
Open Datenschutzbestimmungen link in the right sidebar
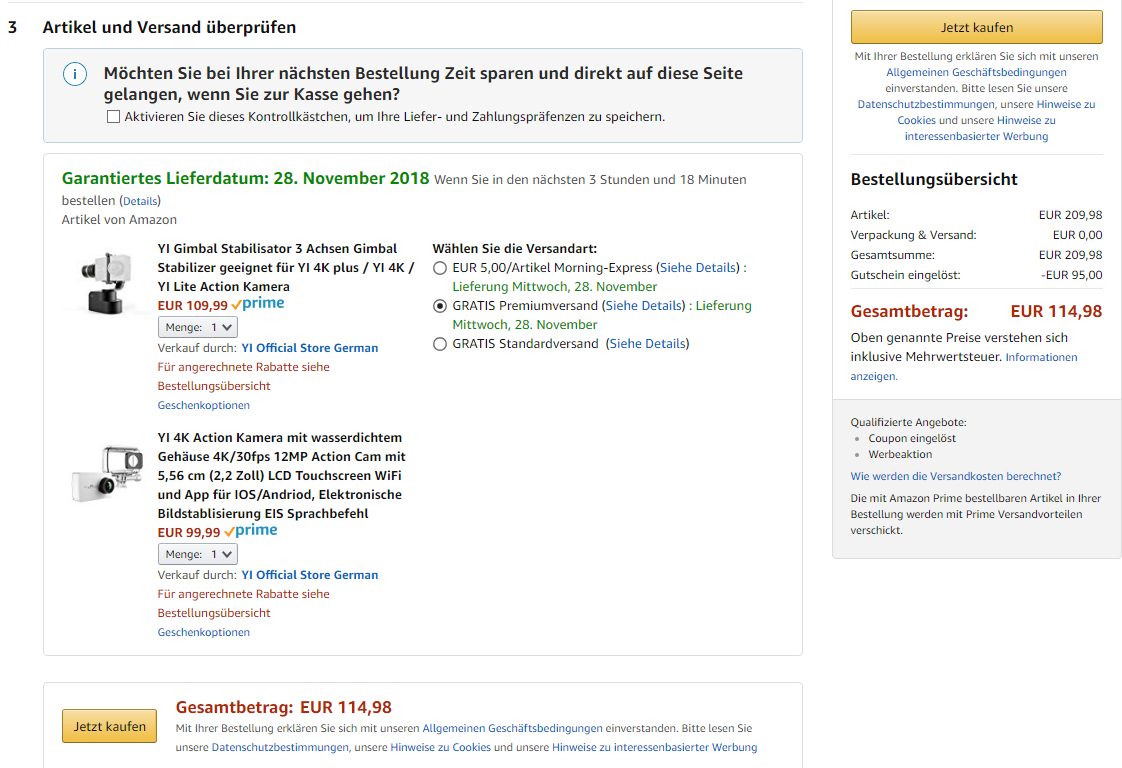click(926, 104)
